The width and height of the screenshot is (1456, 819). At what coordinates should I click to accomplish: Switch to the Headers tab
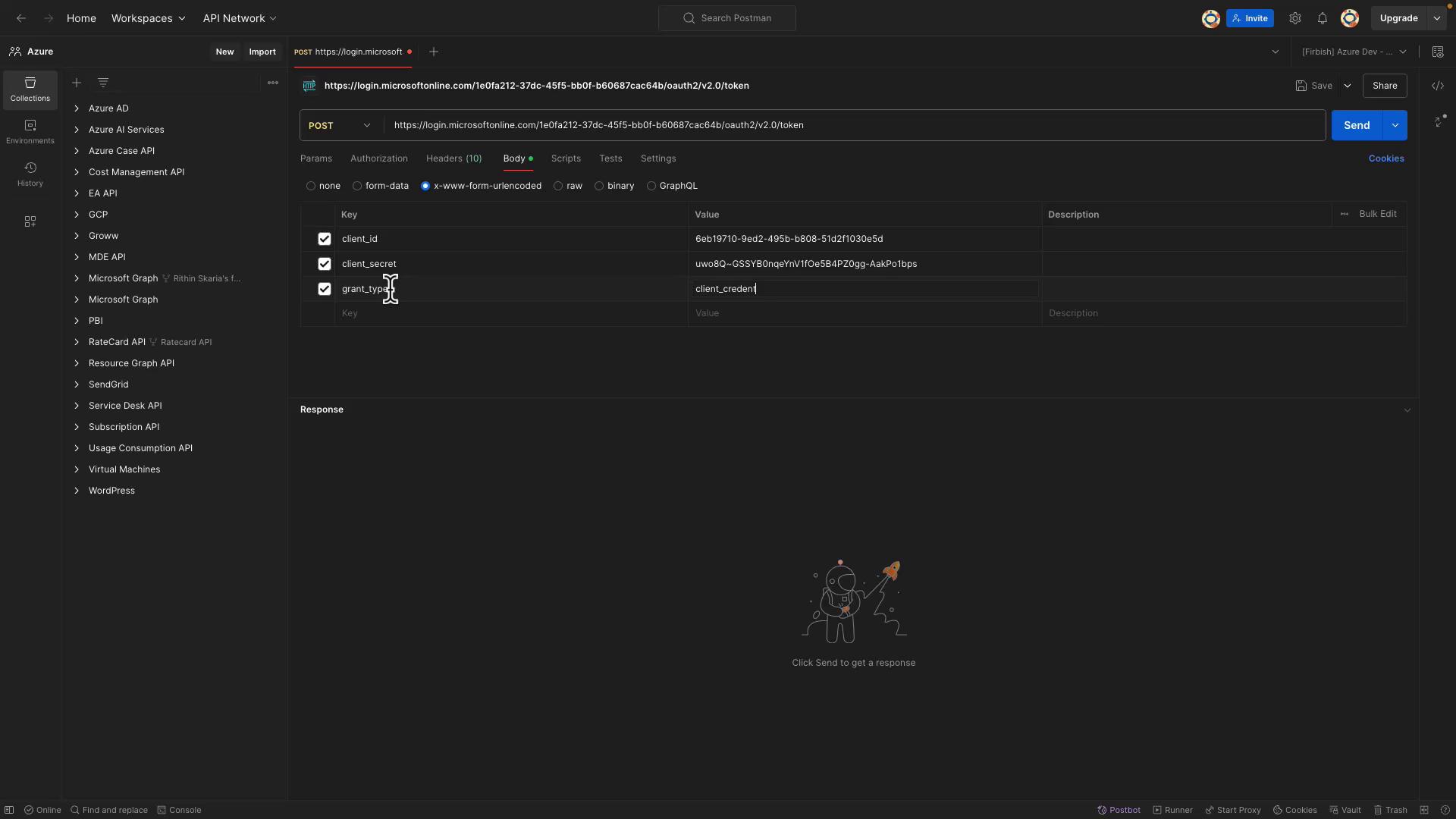(x=453, y=158)
